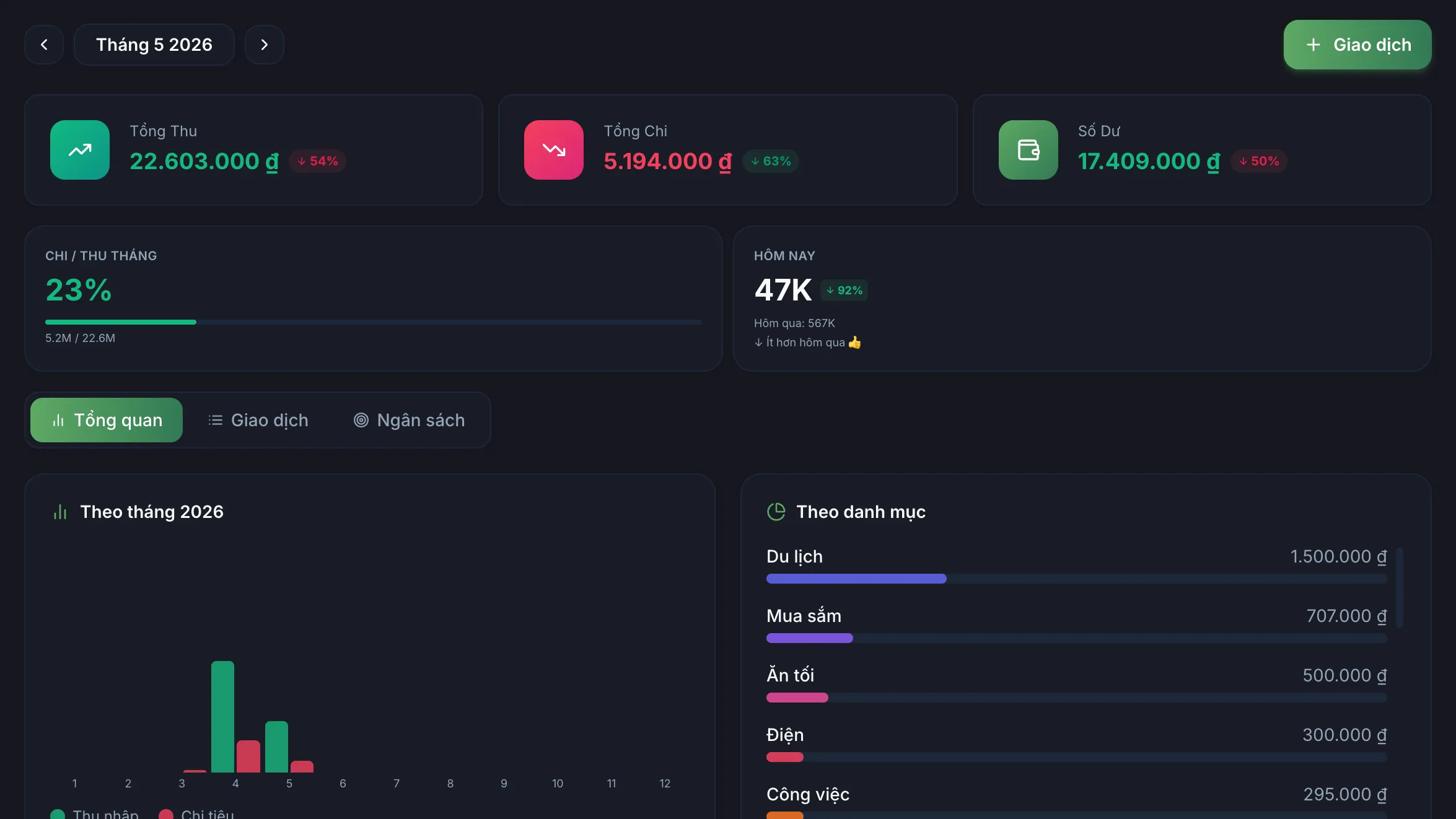The height and width of the screenshot is (819, 1456).
Task: Select the Công việc category label
Action: [x=808, y=794]
